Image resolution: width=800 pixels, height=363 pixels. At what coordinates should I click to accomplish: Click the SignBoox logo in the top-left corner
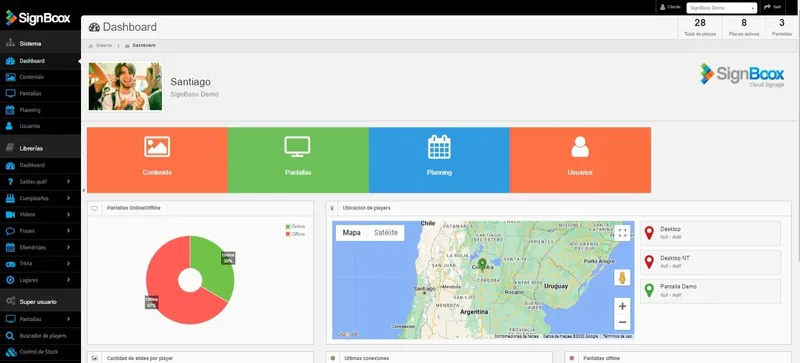pos(38,18)
